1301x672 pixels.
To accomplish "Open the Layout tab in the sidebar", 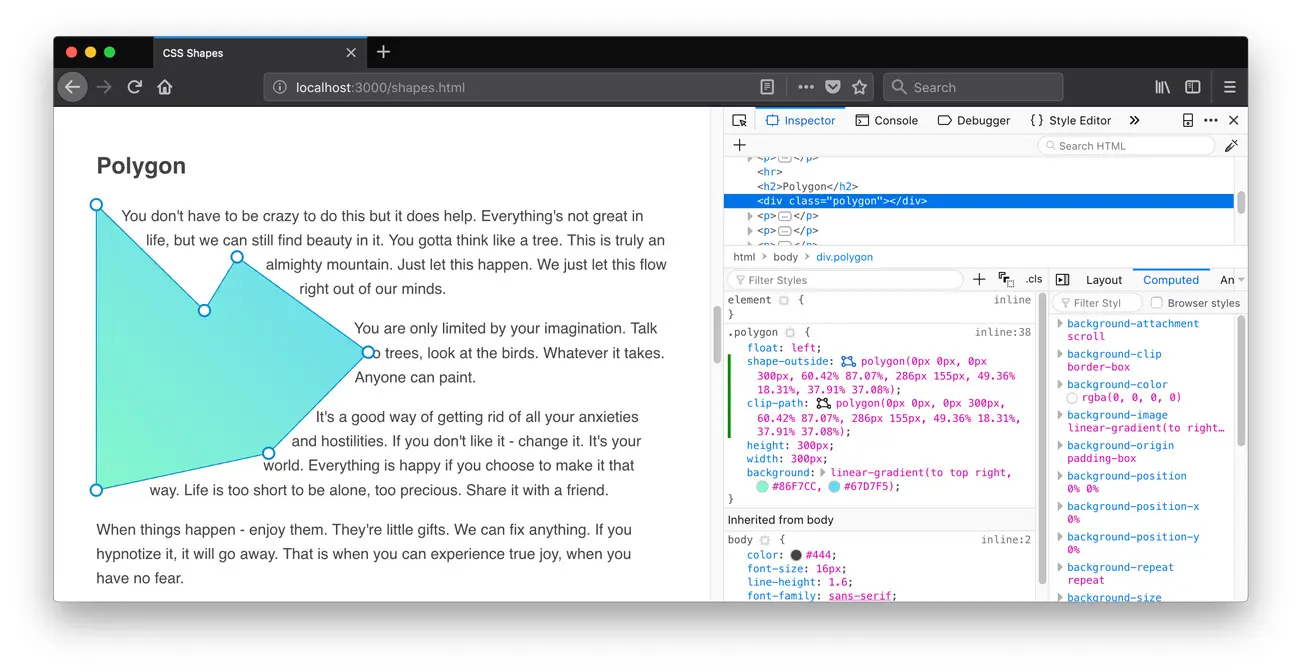I will [x=1104, y=280].
